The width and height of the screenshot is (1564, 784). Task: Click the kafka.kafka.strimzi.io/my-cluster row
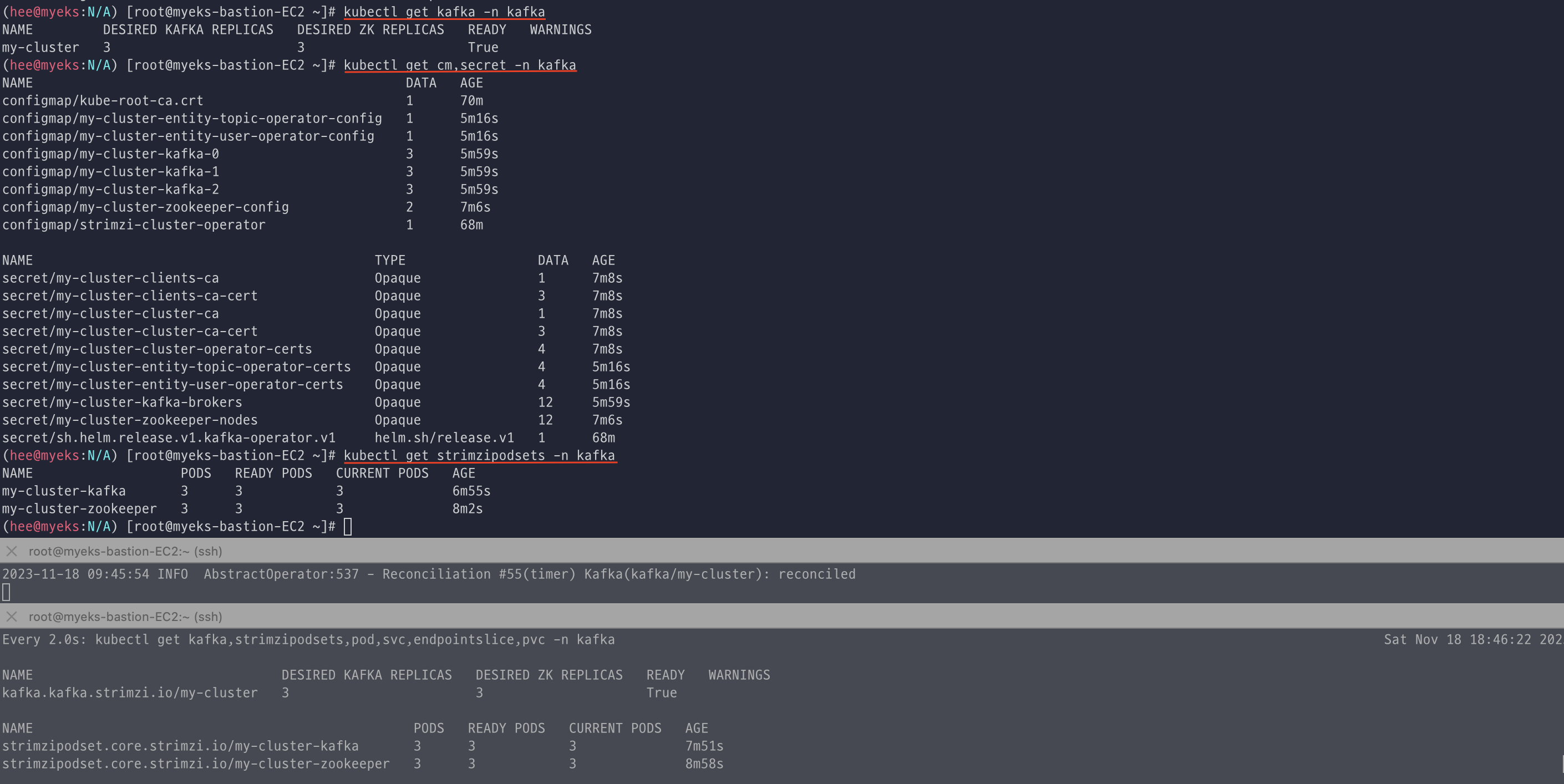click(129, 693)
